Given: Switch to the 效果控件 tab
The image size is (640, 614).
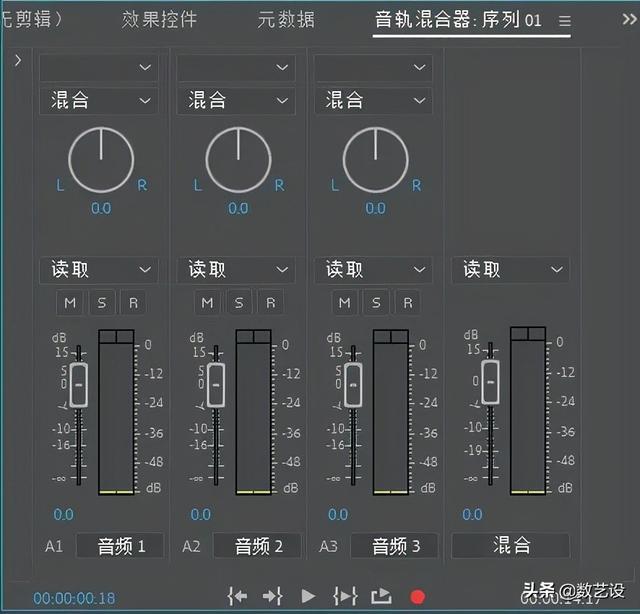Looking at the screenshot, I should [159, 20].
